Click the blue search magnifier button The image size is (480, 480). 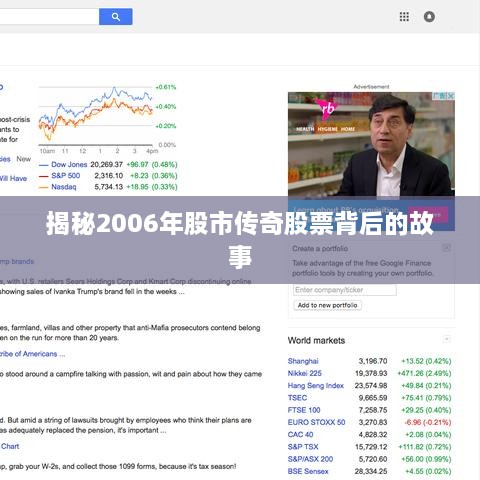click(115, 17)
